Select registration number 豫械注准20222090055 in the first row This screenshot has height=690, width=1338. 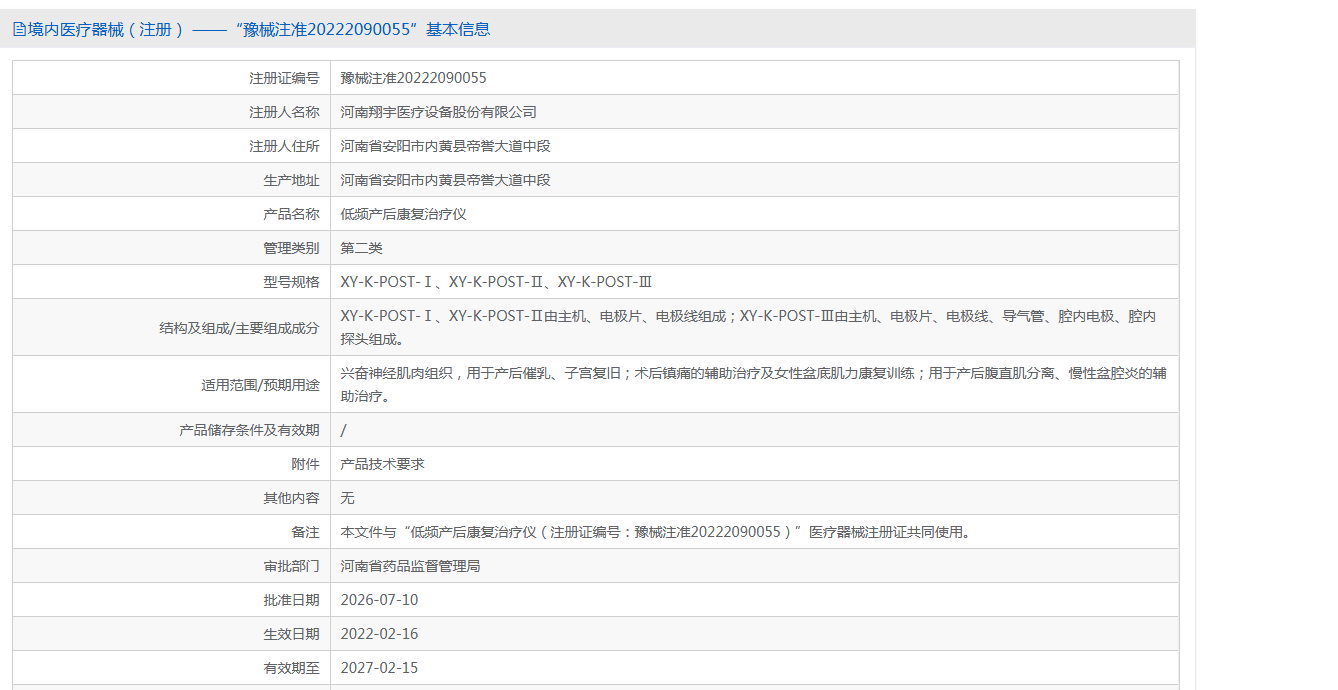tap(413, 78)
